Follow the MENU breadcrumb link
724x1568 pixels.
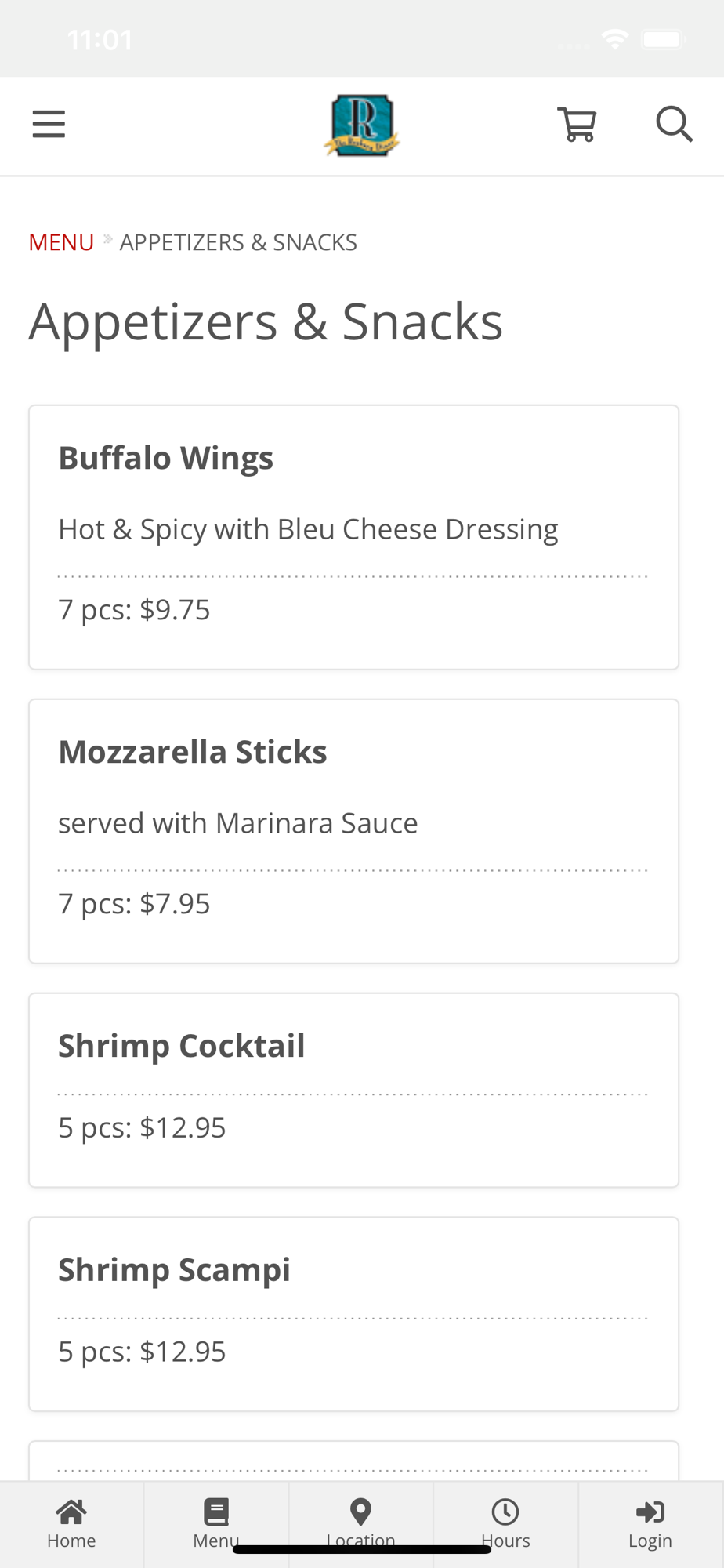tap(61, 242)
